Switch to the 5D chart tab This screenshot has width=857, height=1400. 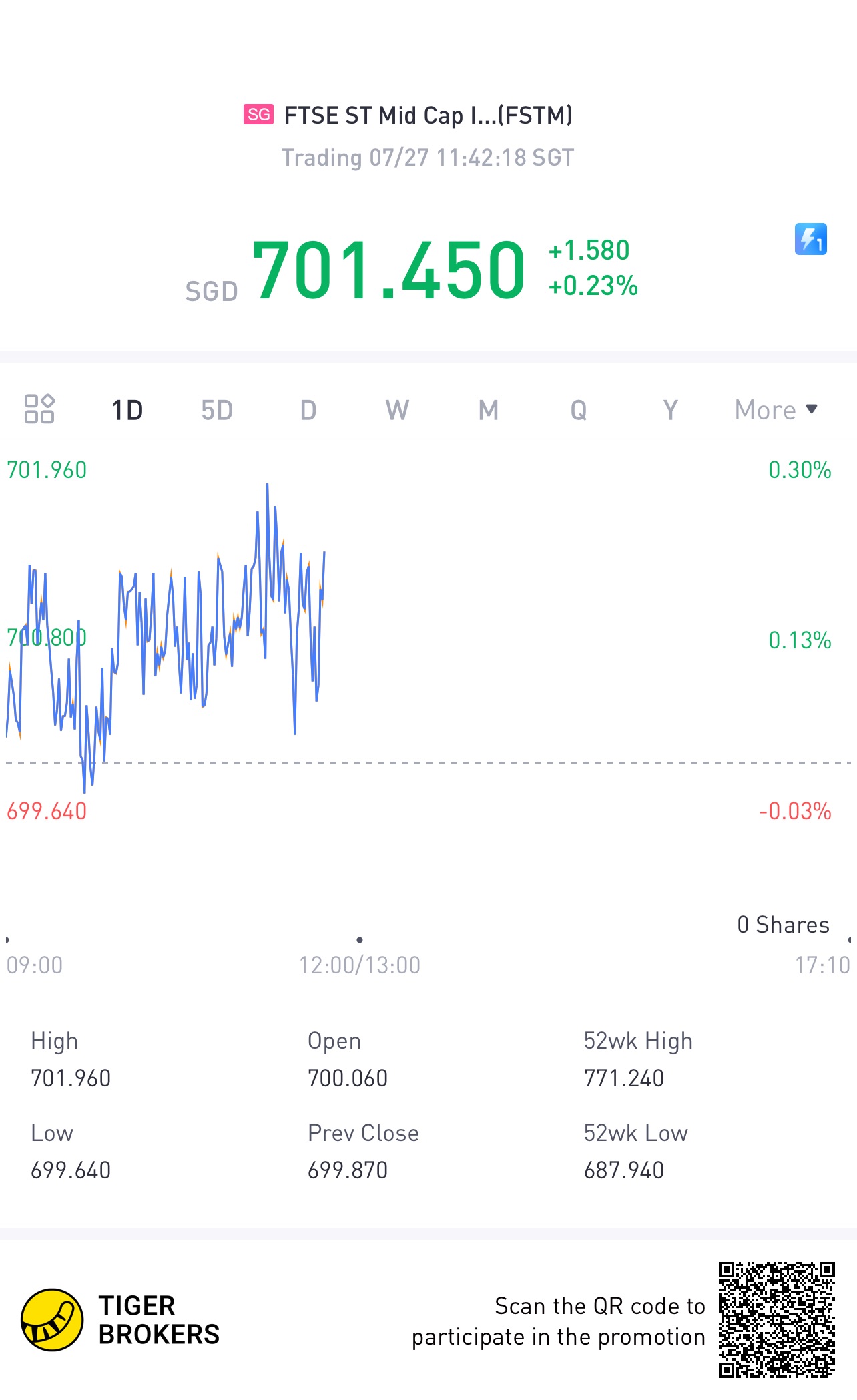217,410
